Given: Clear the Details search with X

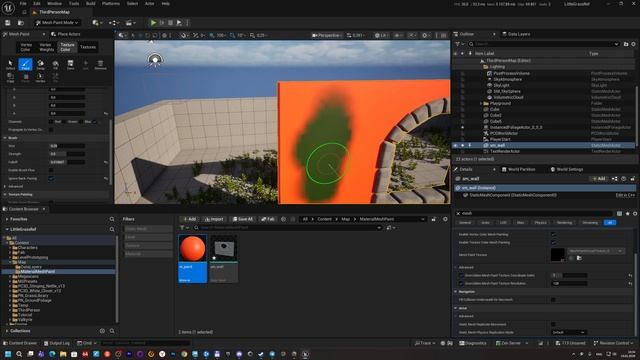Looking at the screenshot, I should 458,213.
